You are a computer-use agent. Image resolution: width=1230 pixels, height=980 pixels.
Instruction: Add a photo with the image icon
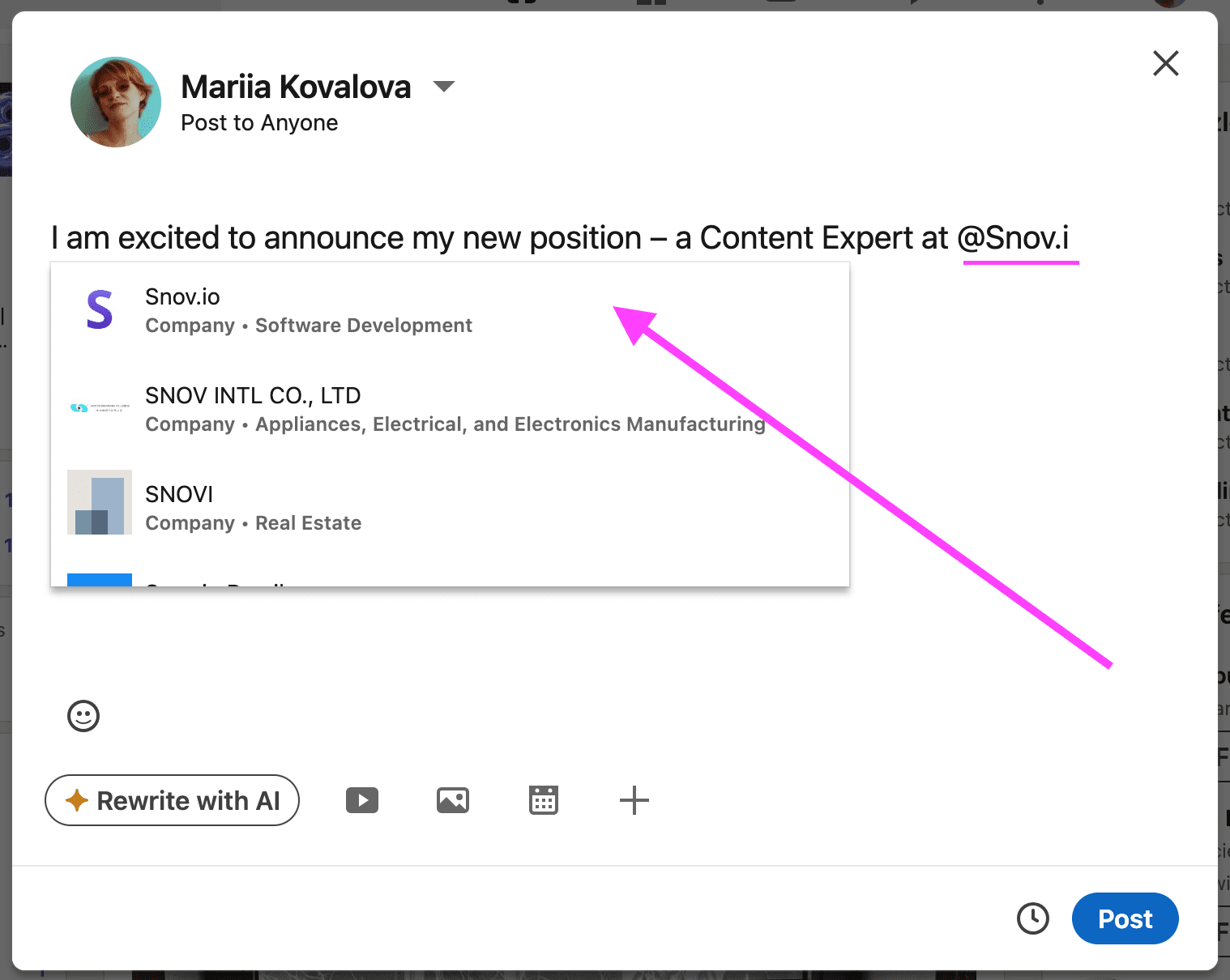click(x=453, y=800)
